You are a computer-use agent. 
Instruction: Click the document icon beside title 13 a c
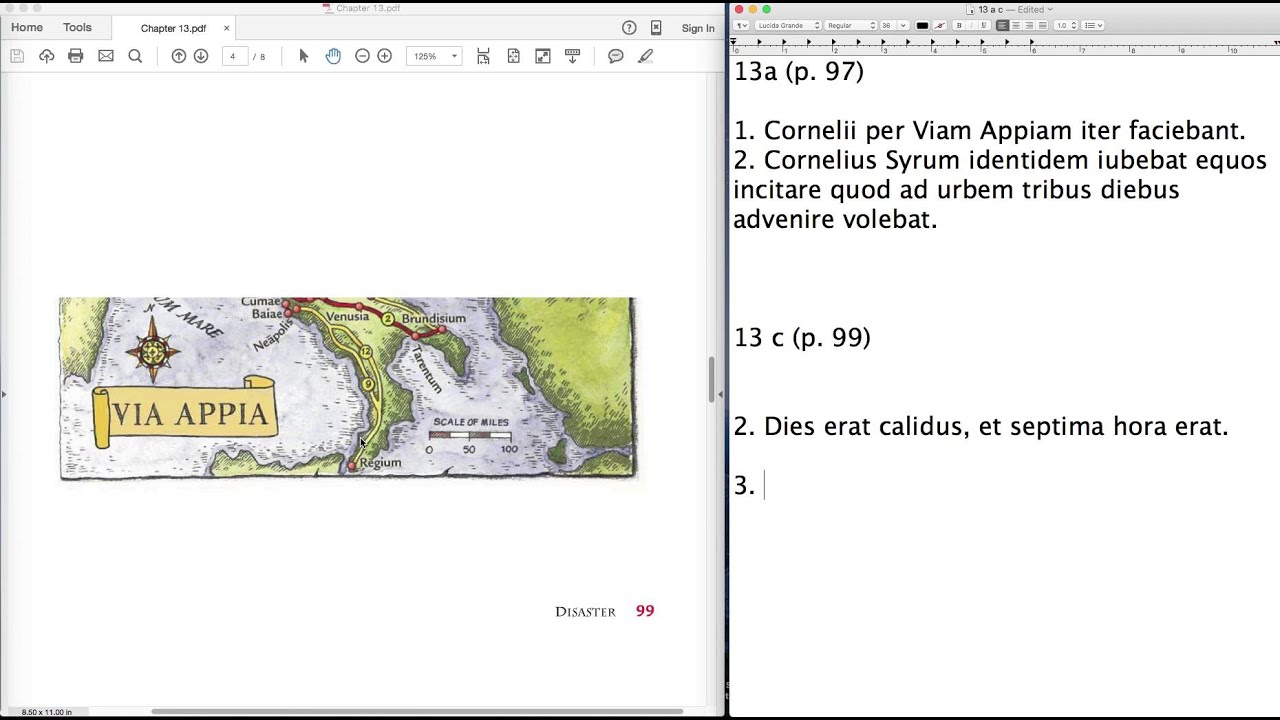(x=970, y=9)
